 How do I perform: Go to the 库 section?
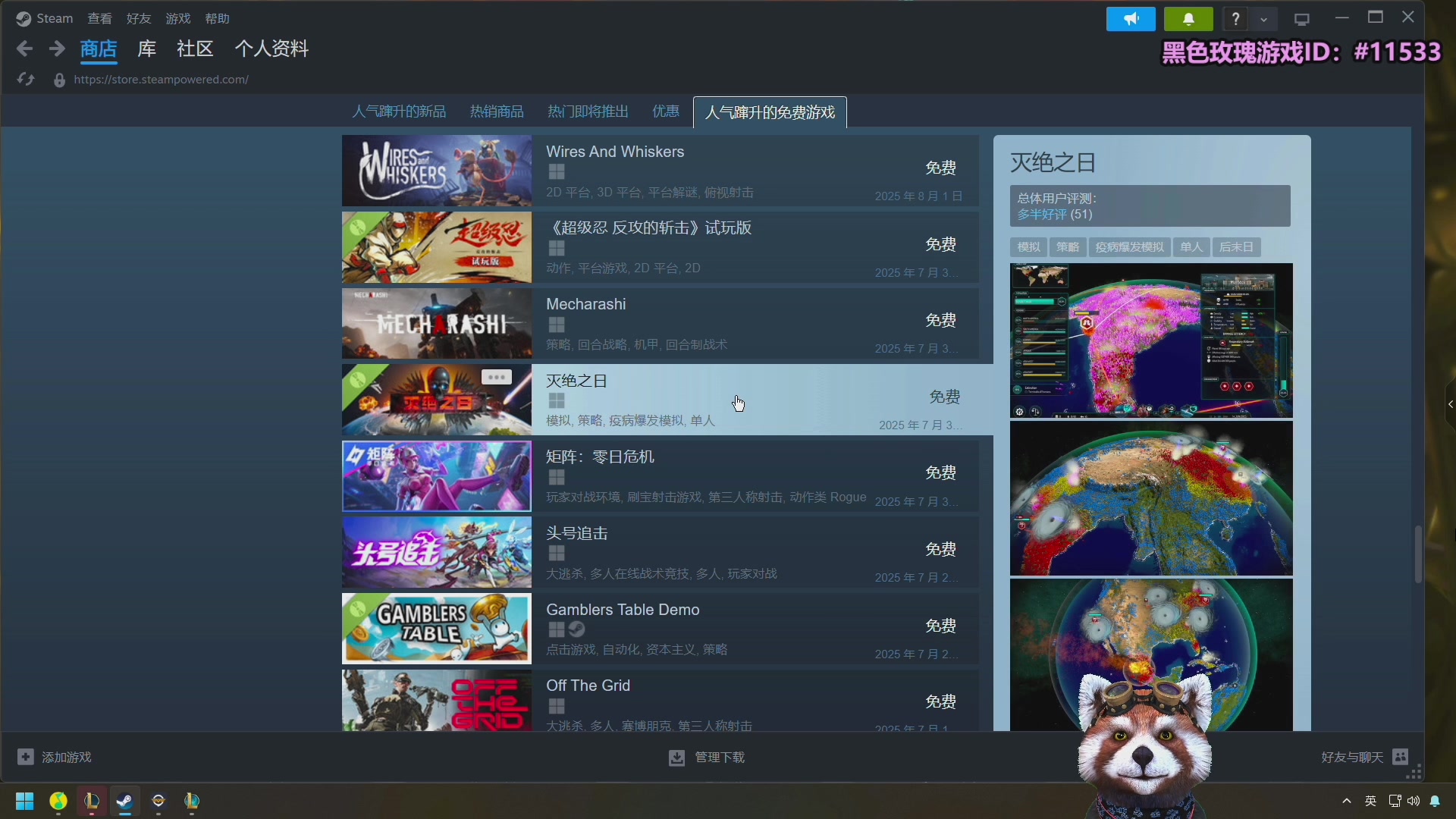pyautogui.click(x=147, y=49)
